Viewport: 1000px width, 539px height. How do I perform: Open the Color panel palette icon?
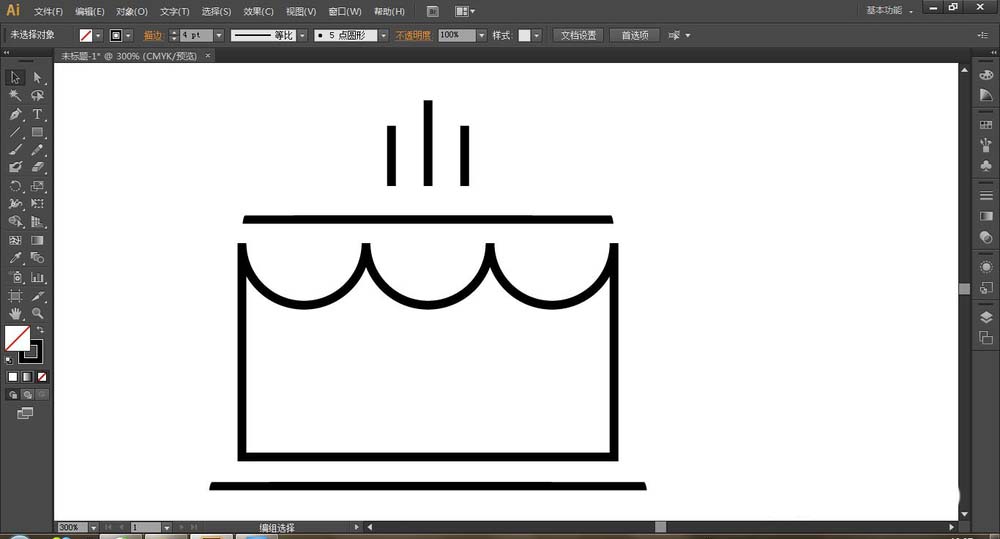(986, 76)
